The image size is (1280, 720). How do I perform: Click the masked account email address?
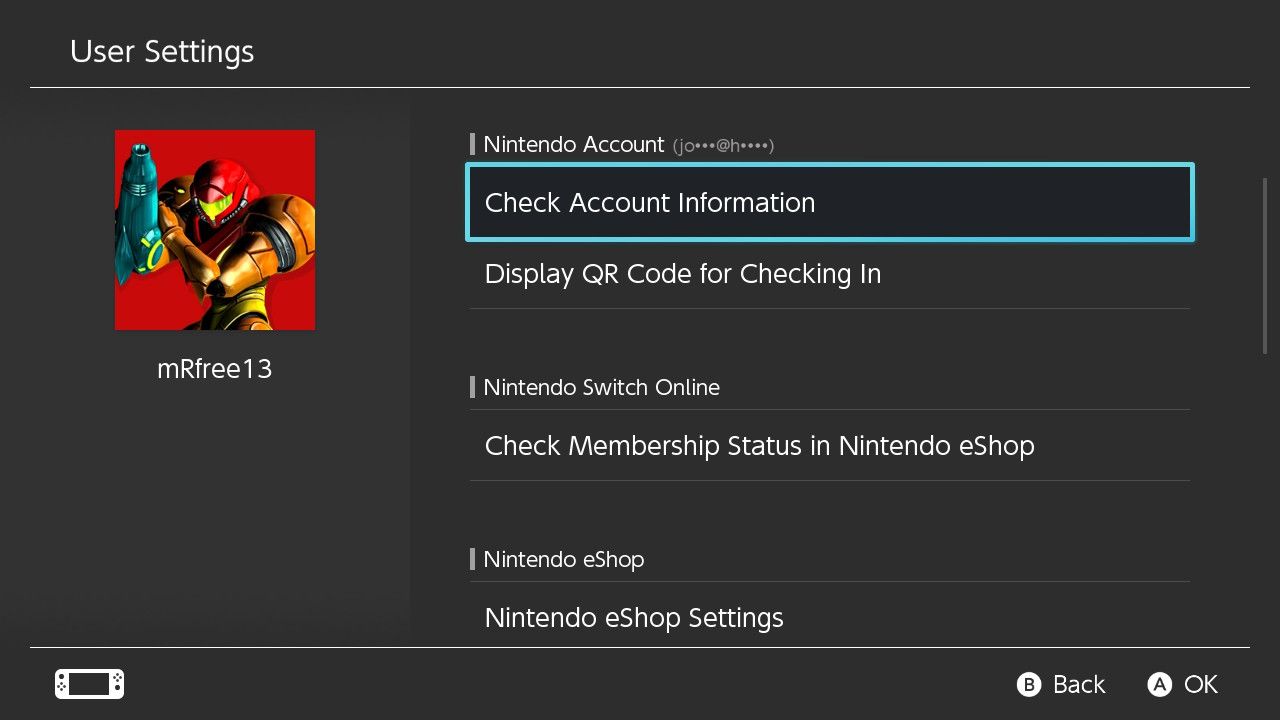tap(724, 146)
